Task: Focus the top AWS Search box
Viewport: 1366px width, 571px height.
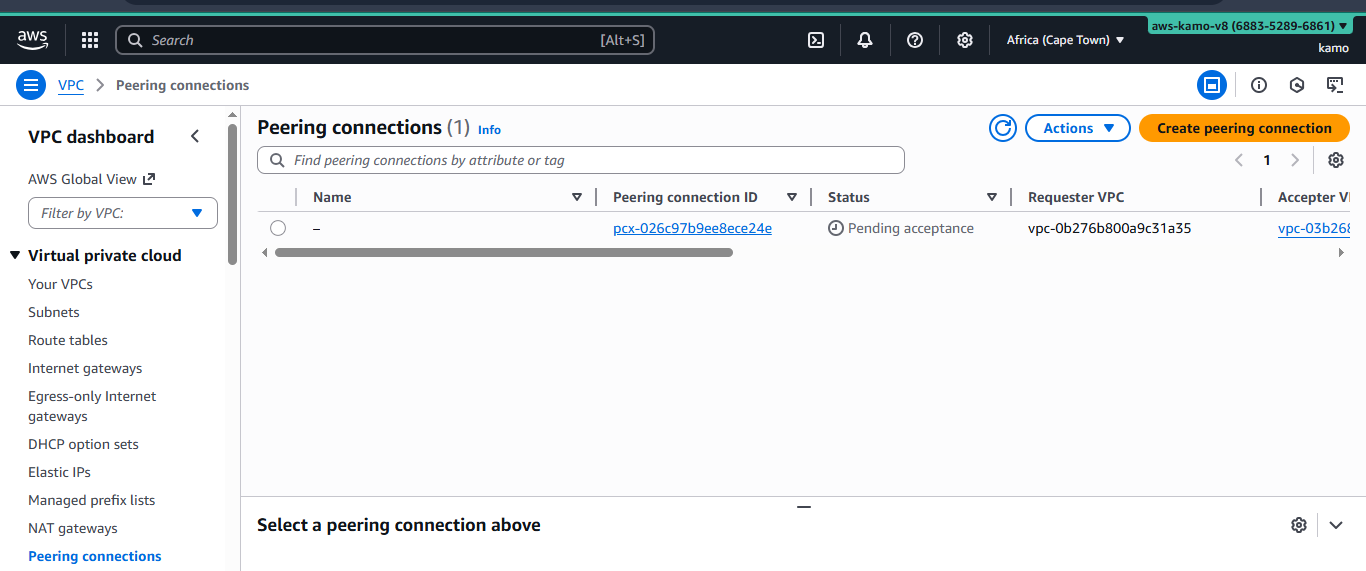Action: coord(385,40)
